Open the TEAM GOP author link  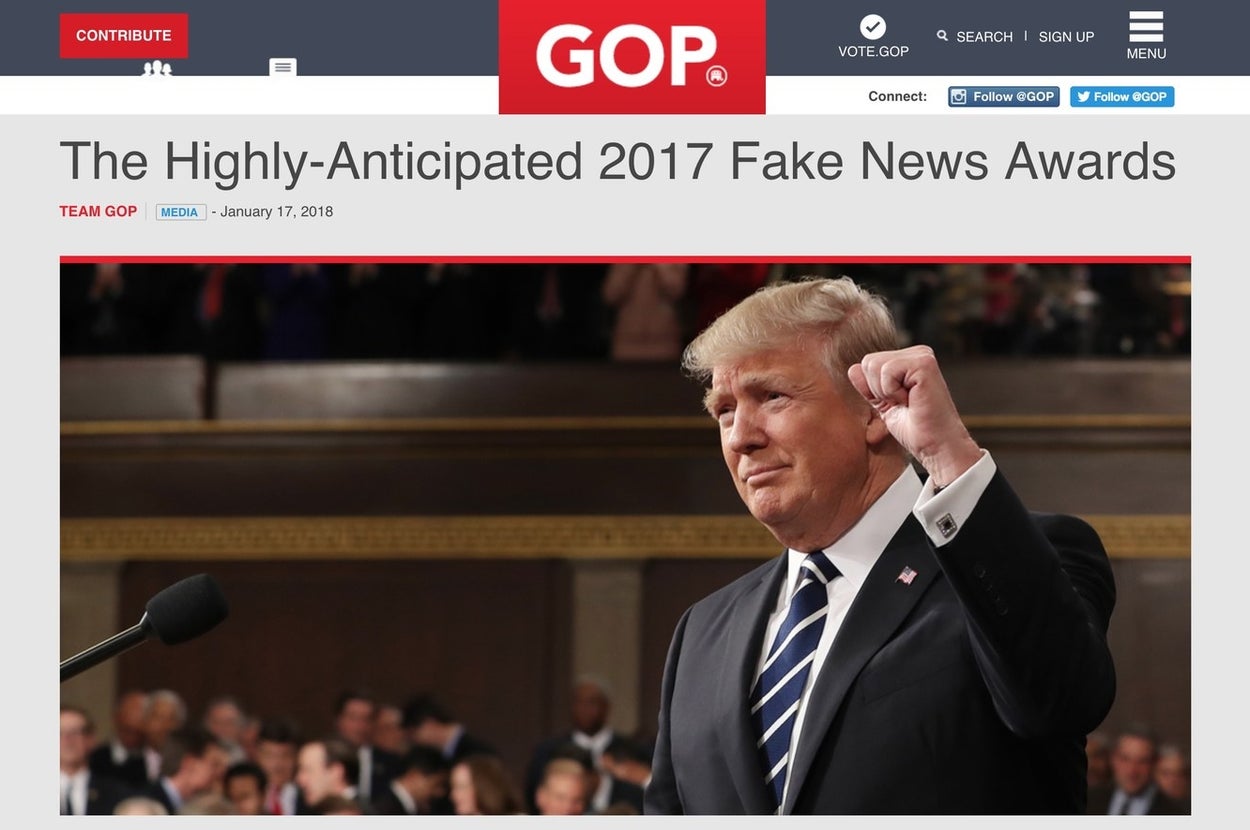(x=98, y=211)
